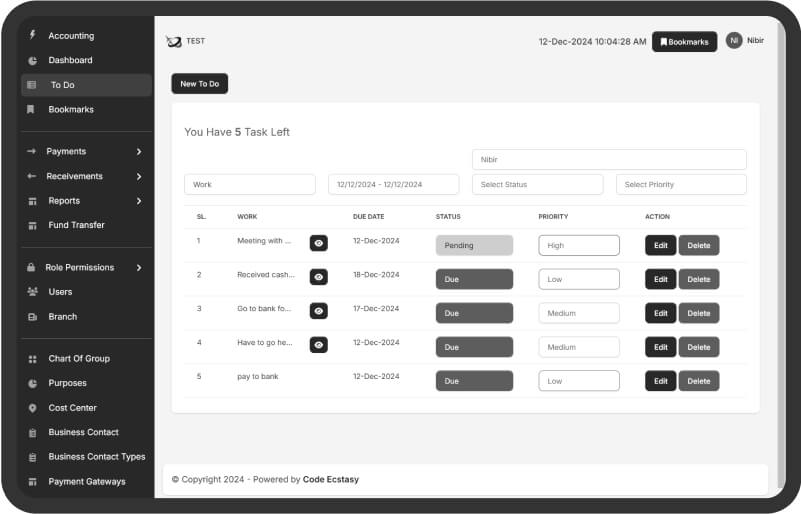
Task: Open the Select Priority dropdown filter
Action: 680,185
